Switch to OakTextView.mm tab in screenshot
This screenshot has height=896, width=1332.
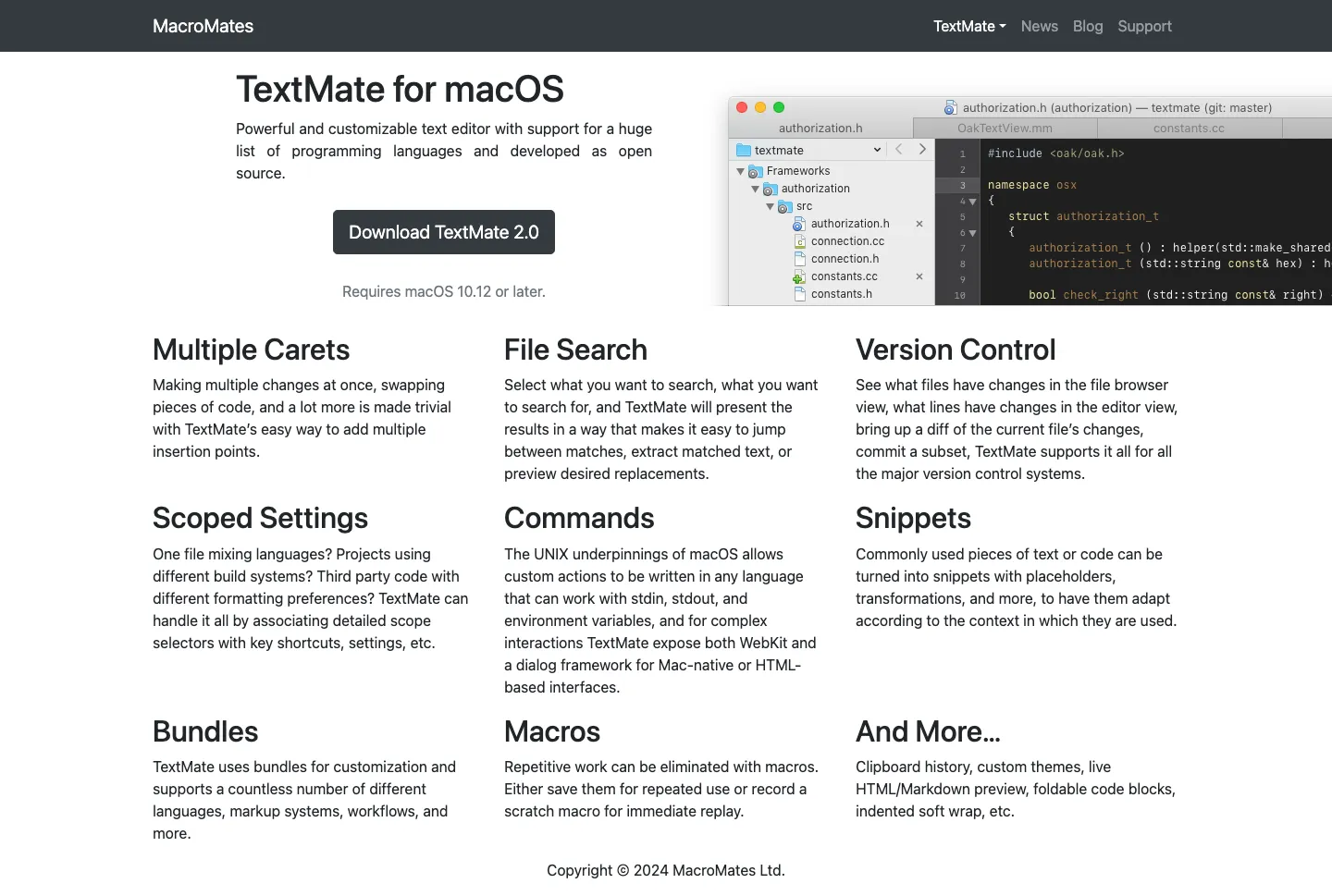pyautogui.click(x=1005, y=128)
